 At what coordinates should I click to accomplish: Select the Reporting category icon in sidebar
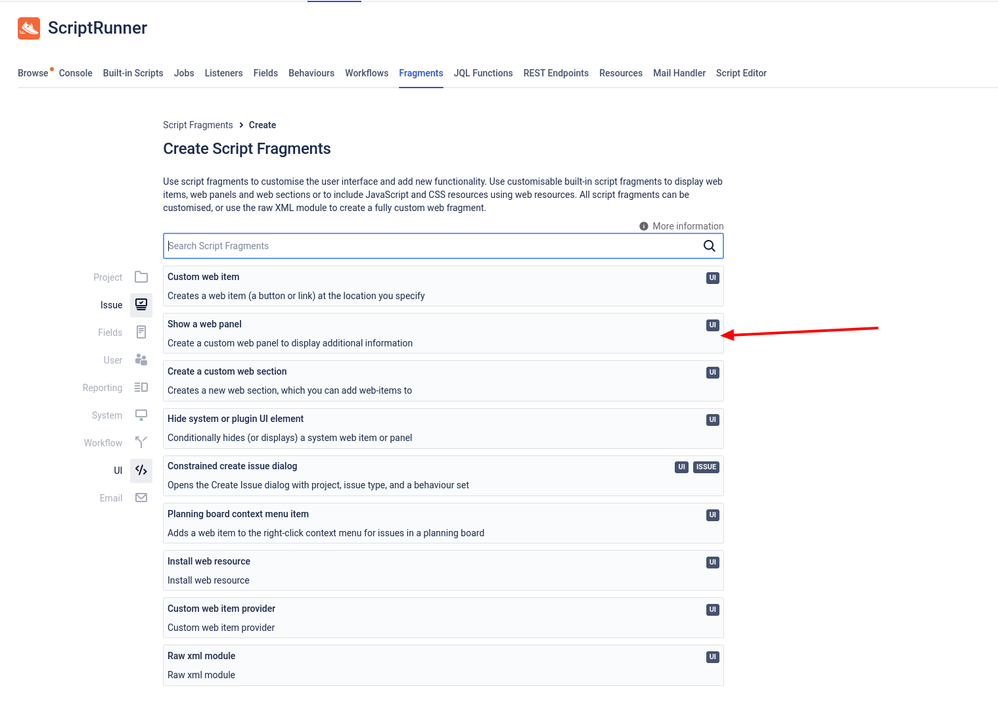pyautogui.click(x=141, y=387)
